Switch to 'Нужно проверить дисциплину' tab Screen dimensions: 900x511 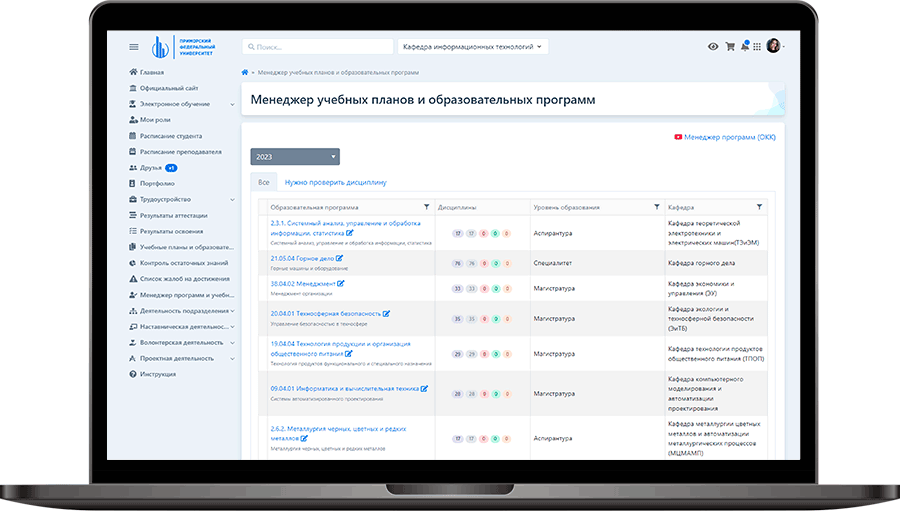(336, 183)
